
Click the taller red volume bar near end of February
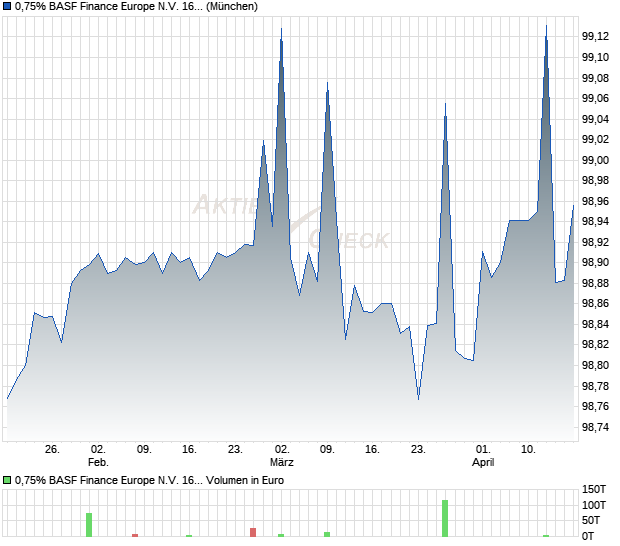tap(253, 533)
